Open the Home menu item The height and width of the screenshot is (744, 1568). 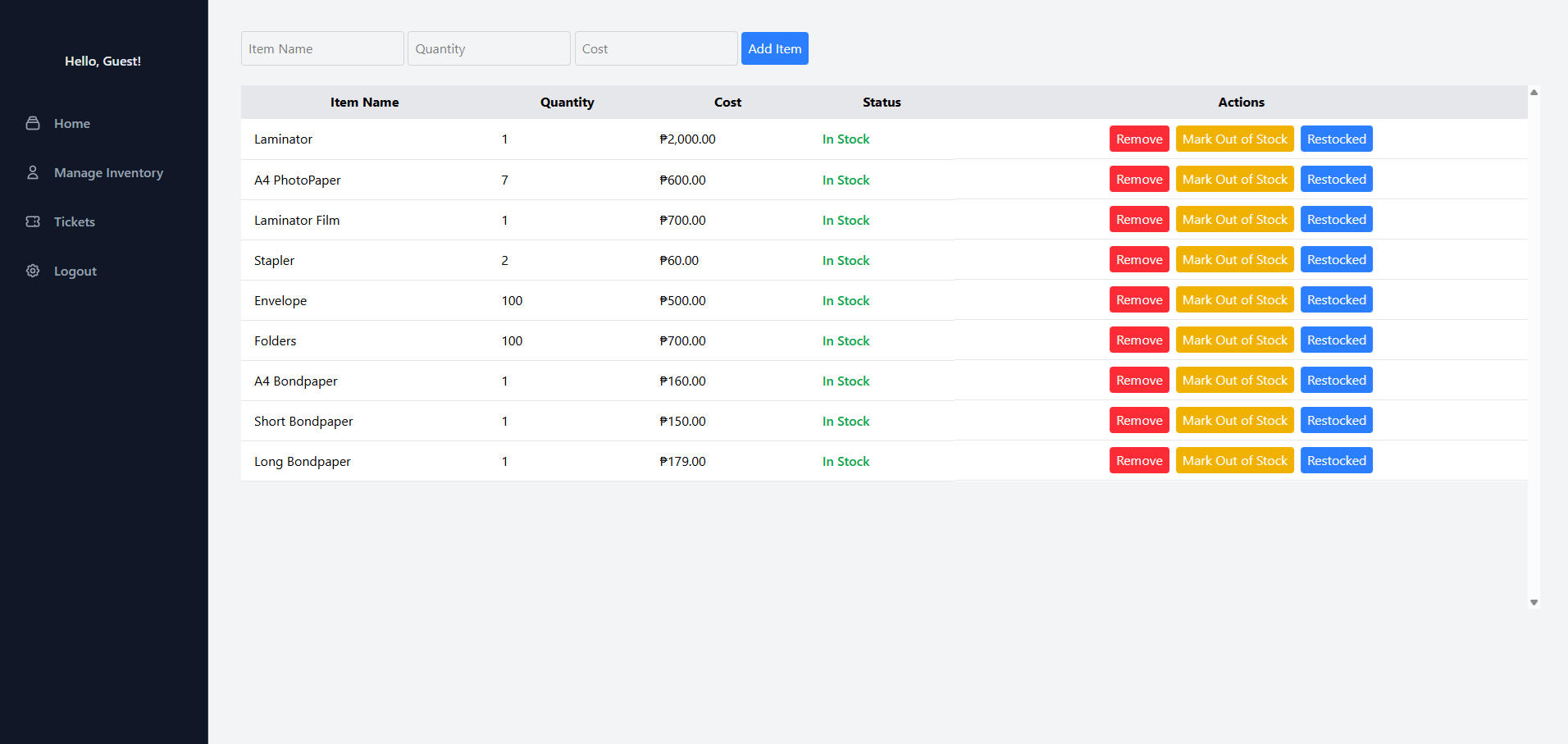tap(72, 123)
